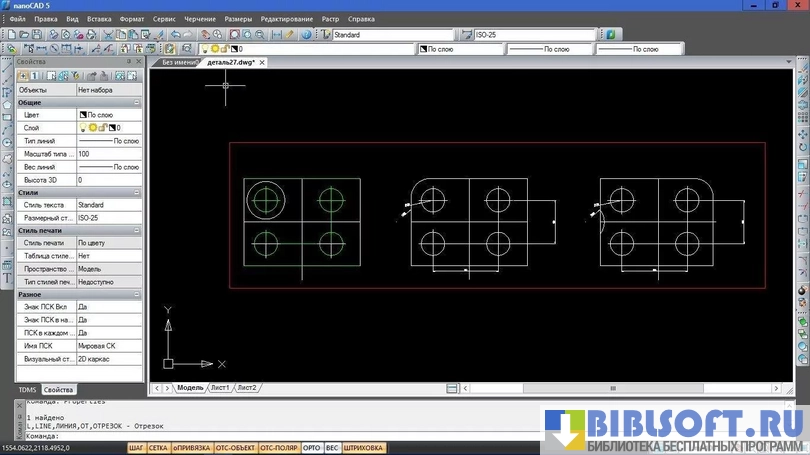
Task: Click the Undo arrow icon
Action: (x=175, y=34)
